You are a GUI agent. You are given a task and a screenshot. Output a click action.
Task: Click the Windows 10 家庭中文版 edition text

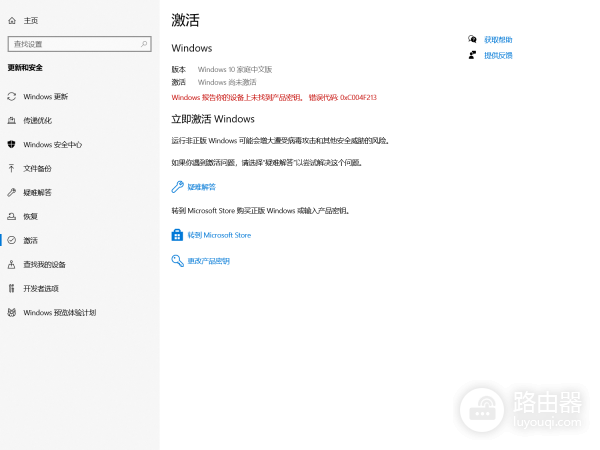pos(235,69)
